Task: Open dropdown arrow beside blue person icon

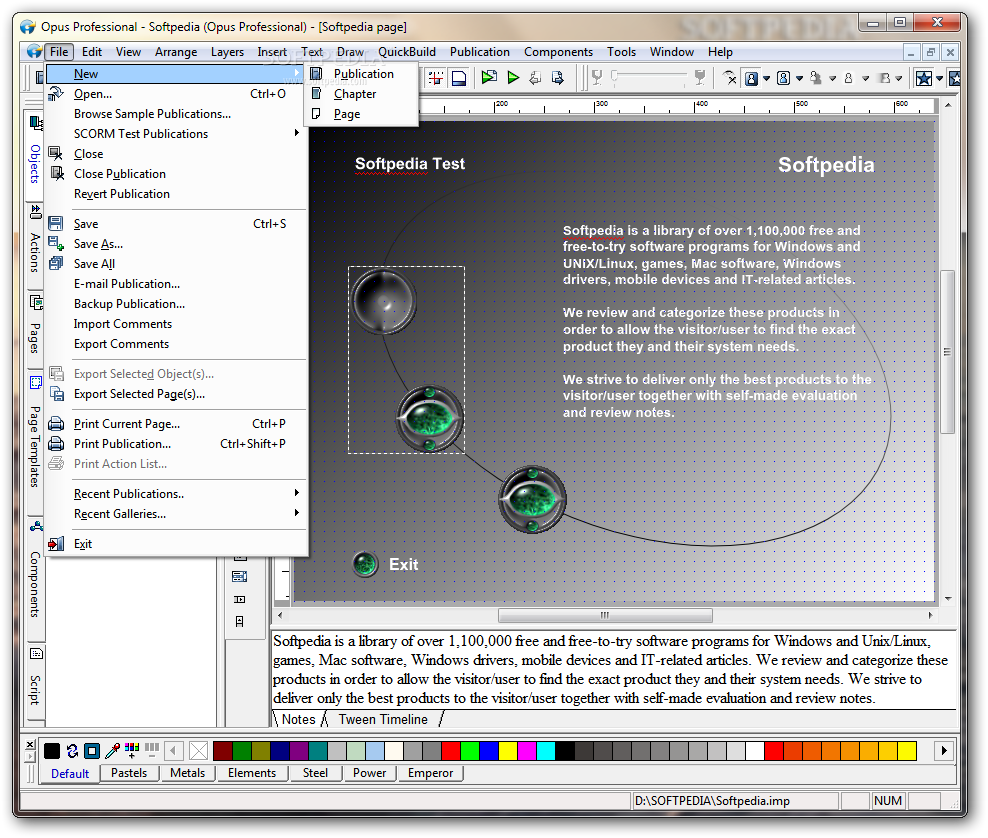Action: click(767, 79)
